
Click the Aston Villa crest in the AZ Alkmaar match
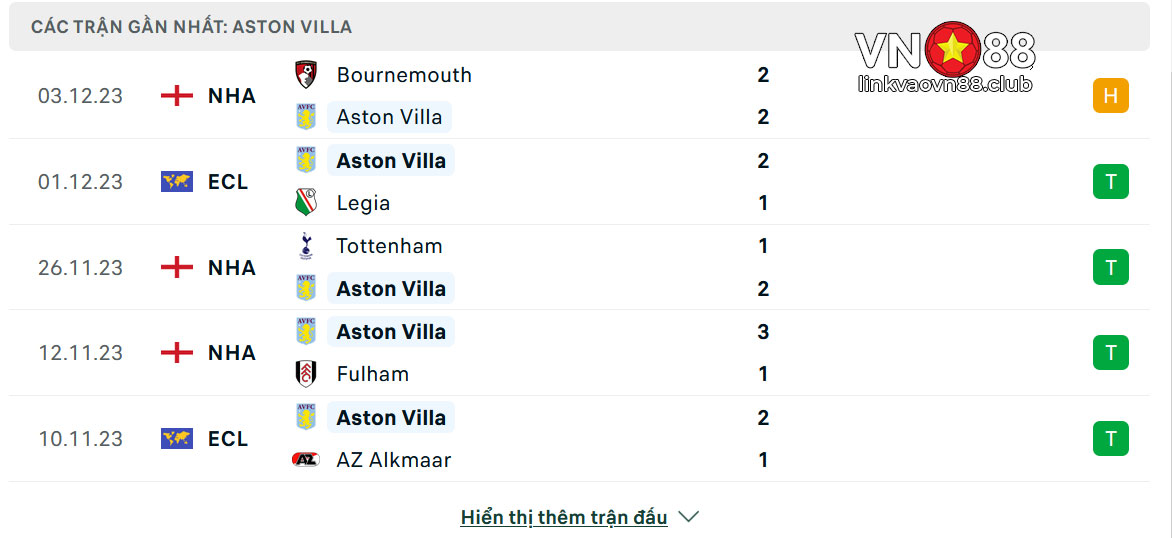pyautogui.click(x=306, y=417)
